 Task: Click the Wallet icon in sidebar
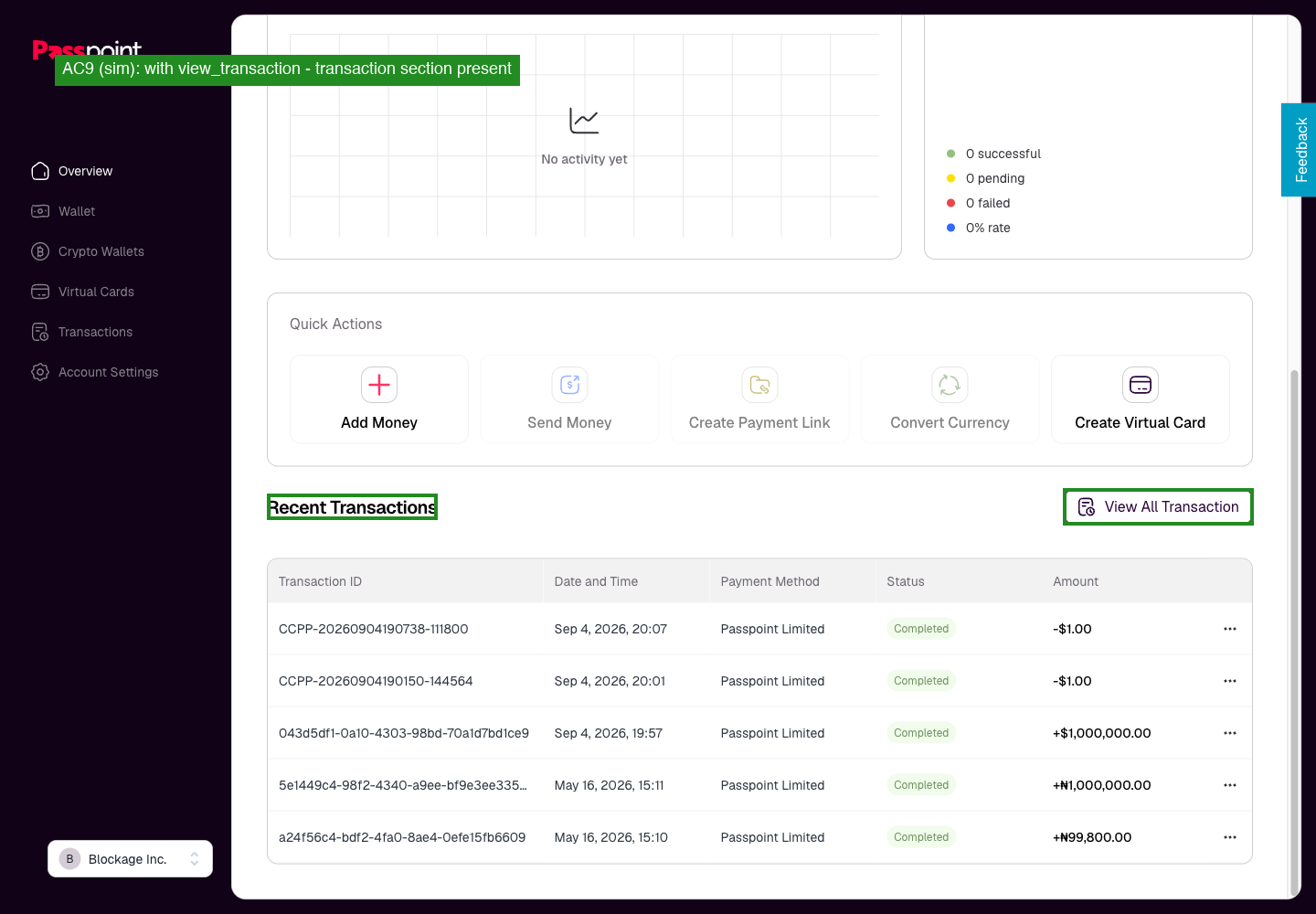click(40, 211)
